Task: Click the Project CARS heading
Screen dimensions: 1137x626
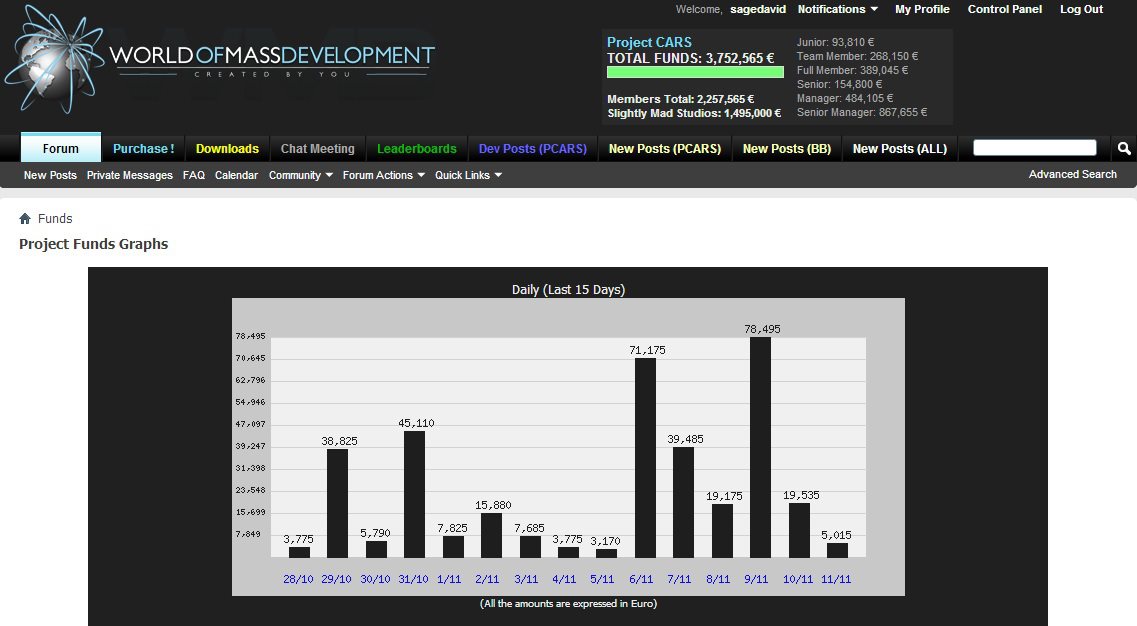Action: [649, 42]
